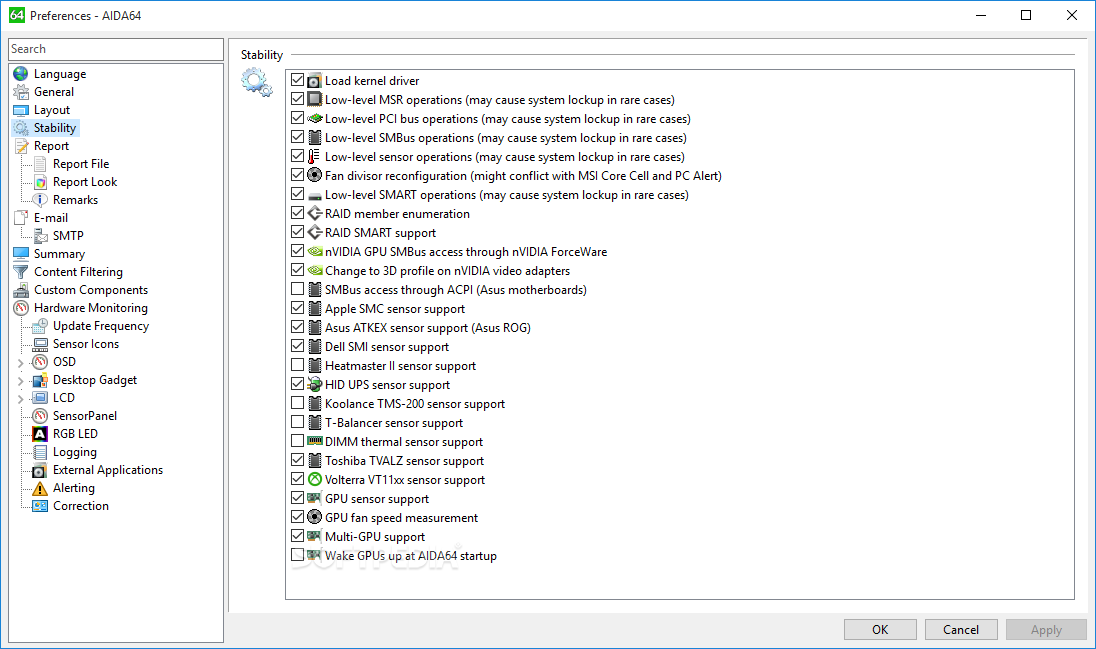Toggle RAID SMART support checkbox
This screenshot has width=1096, height=649.
coord(297,231)
